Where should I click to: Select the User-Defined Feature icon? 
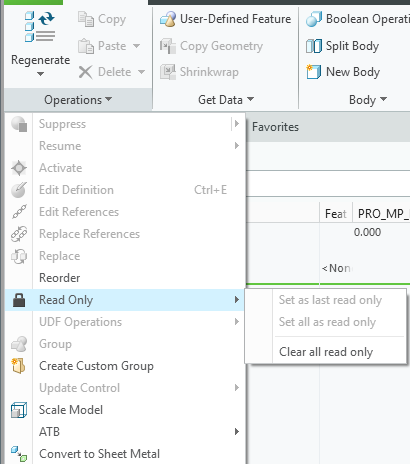pos(168,19)
